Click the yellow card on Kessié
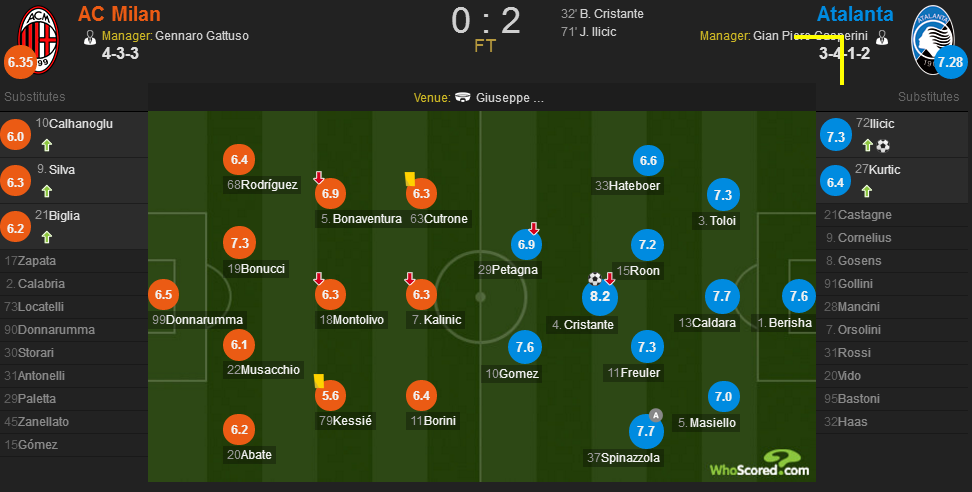The height and width of the screenshot is (492, 972). 319,380
